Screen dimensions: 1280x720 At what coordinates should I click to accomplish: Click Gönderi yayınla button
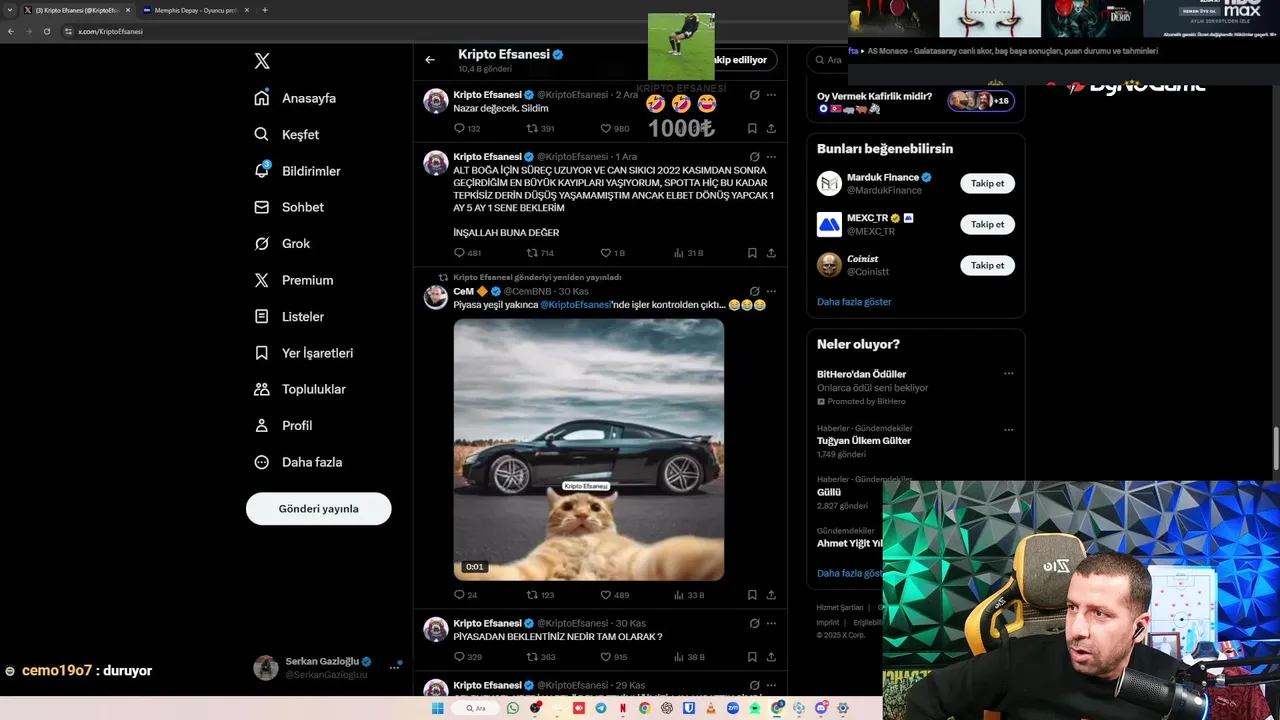point(318,508)
